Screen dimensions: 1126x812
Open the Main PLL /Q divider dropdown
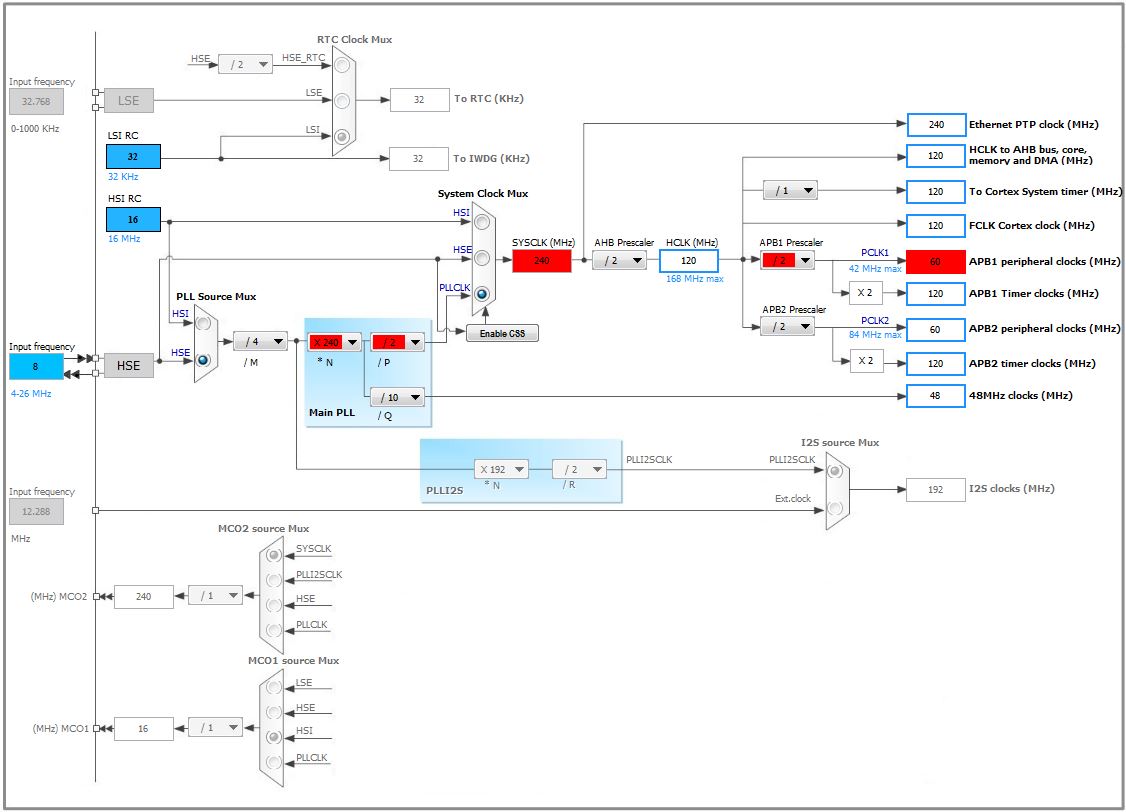pyautogui.click(x=397, y=398)
